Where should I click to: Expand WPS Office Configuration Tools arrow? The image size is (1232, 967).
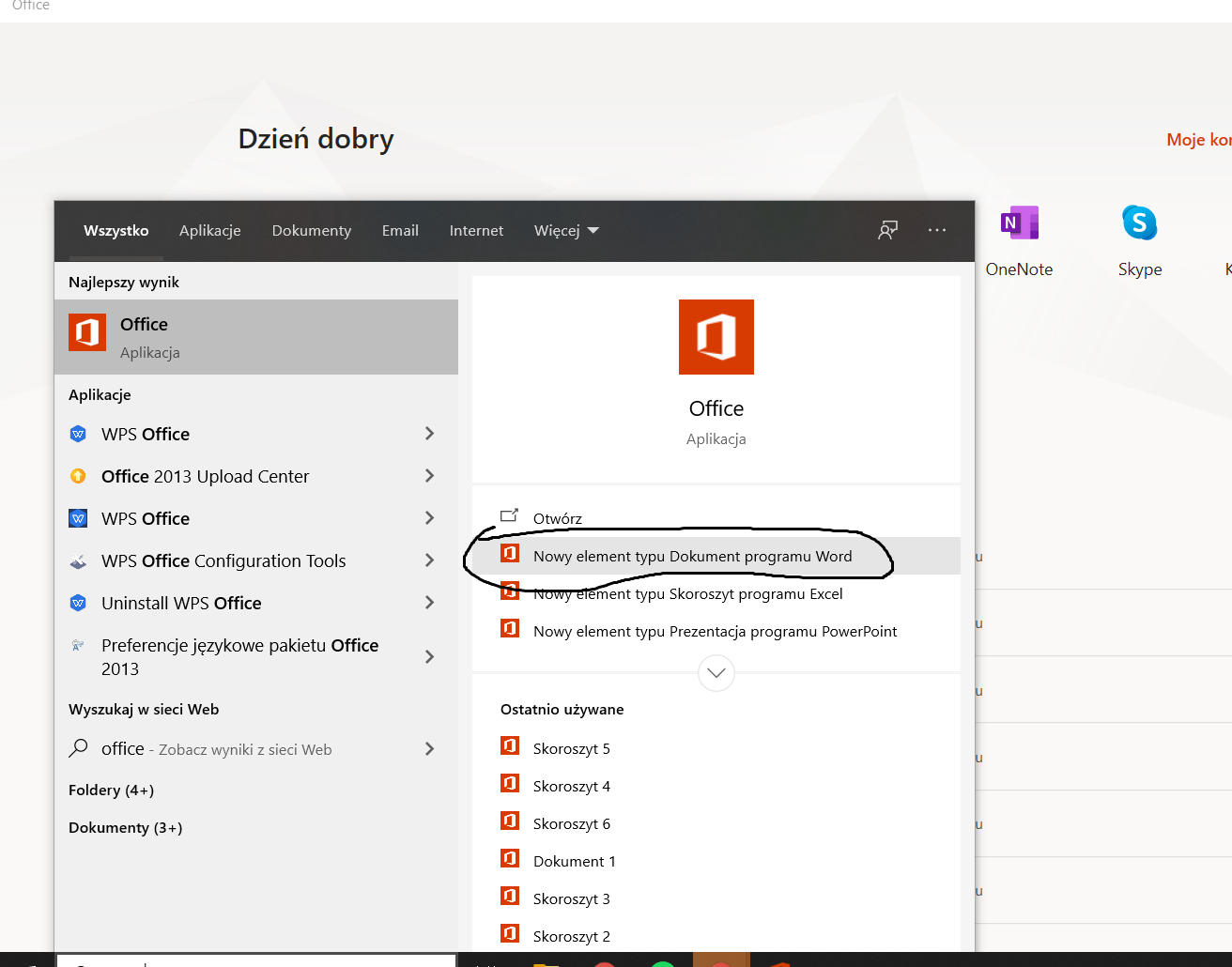point(429,560)
